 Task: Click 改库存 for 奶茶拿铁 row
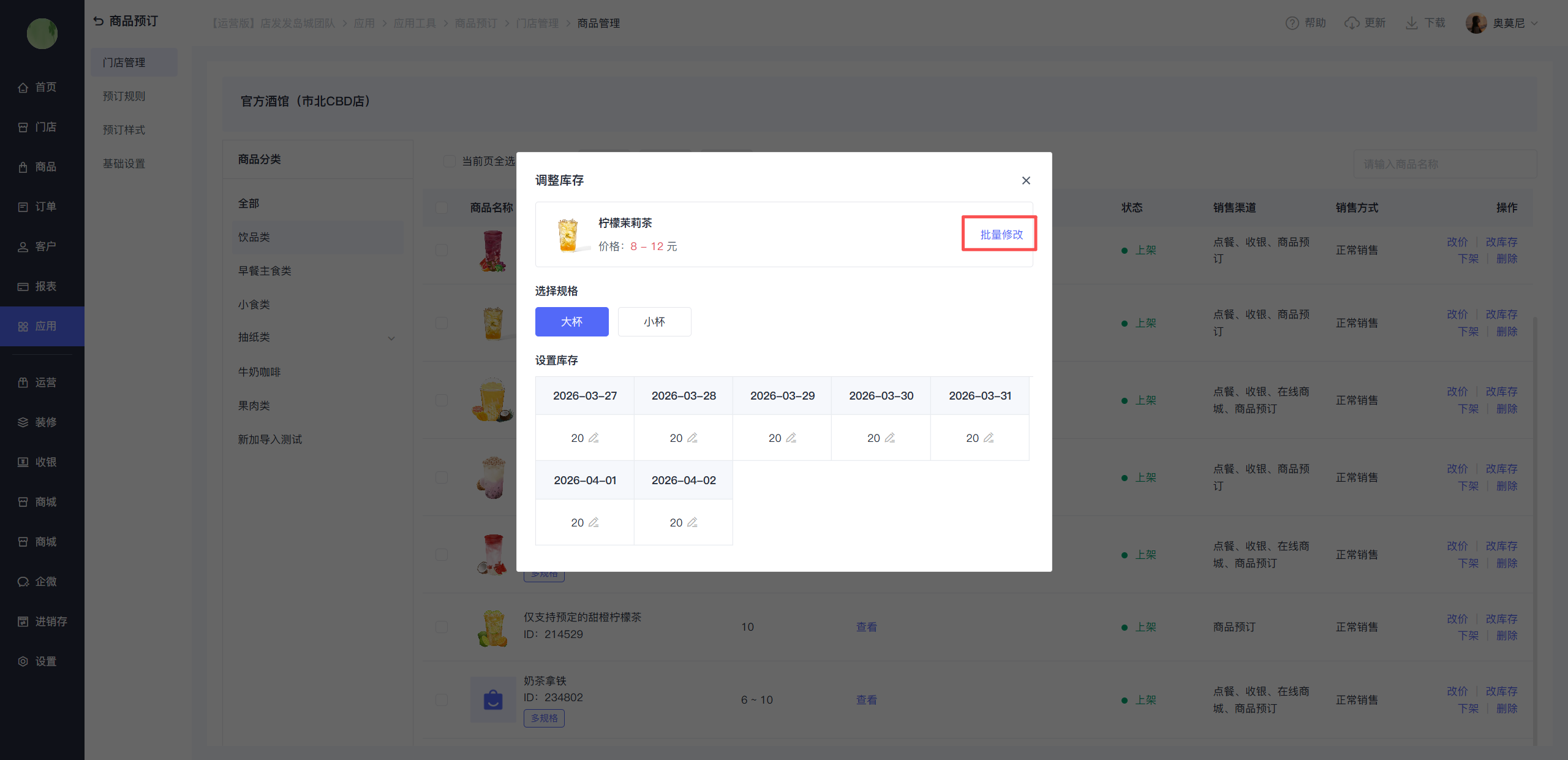(x=1501, y=691)
